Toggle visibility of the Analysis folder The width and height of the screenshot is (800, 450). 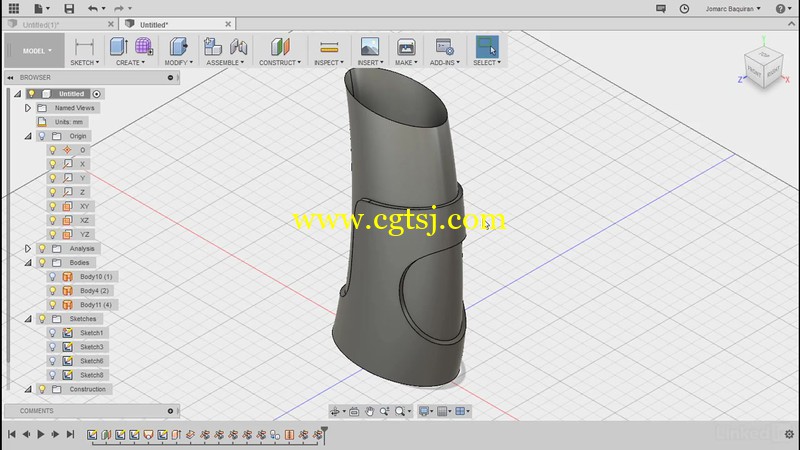(x=42, y=248)
